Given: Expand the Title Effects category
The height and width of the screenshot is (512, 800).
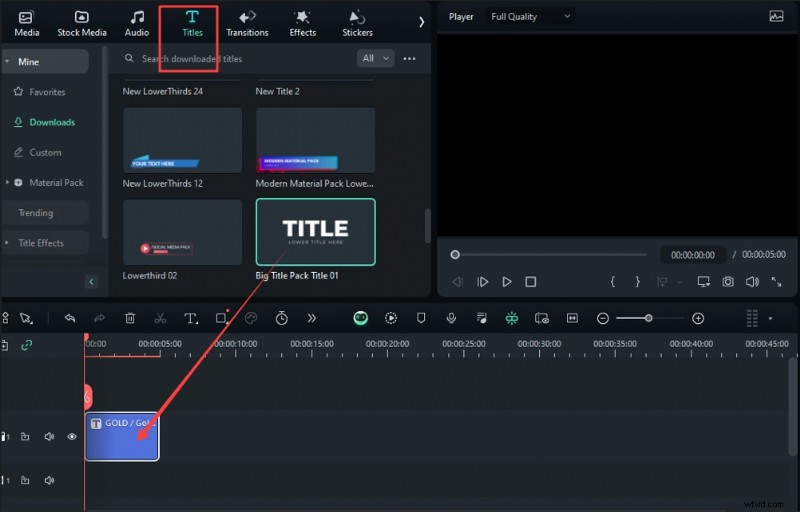Looking at the screenshot, I should coord(40,243).
